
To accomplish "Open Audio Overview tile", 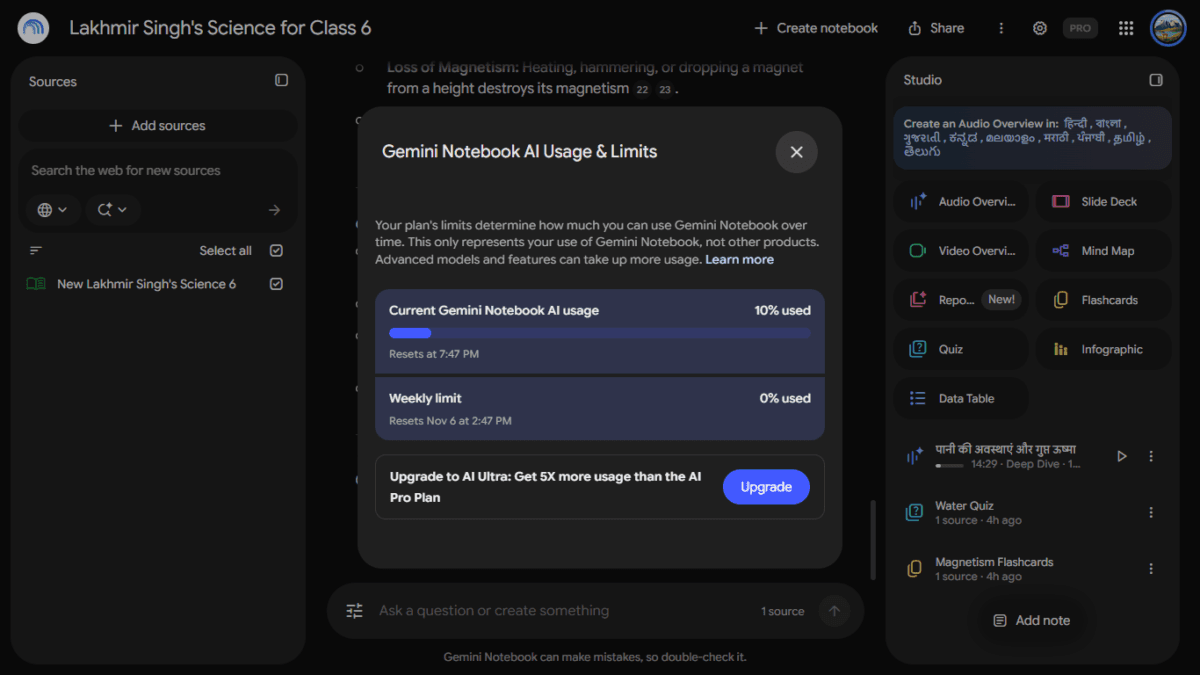I will (961, 201).
